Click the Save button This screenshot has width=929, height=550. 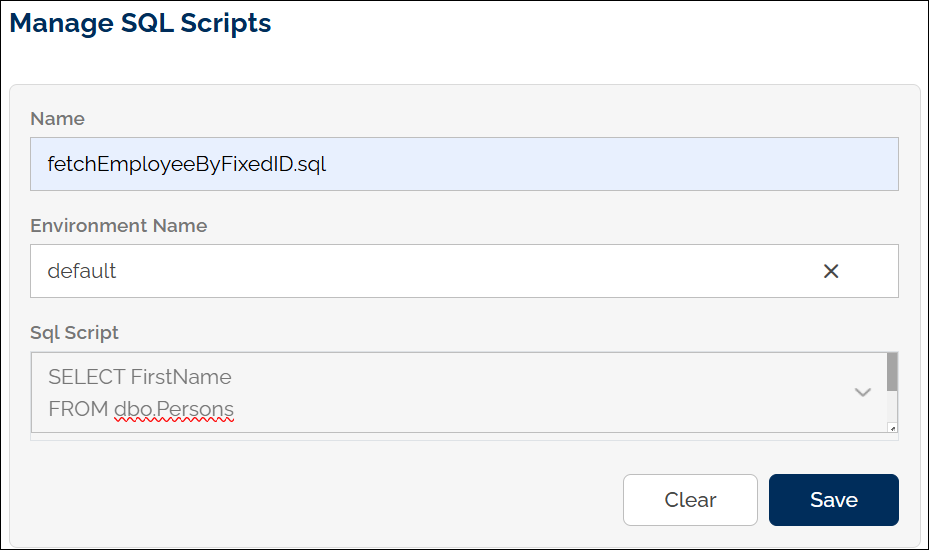coord(833,500)
